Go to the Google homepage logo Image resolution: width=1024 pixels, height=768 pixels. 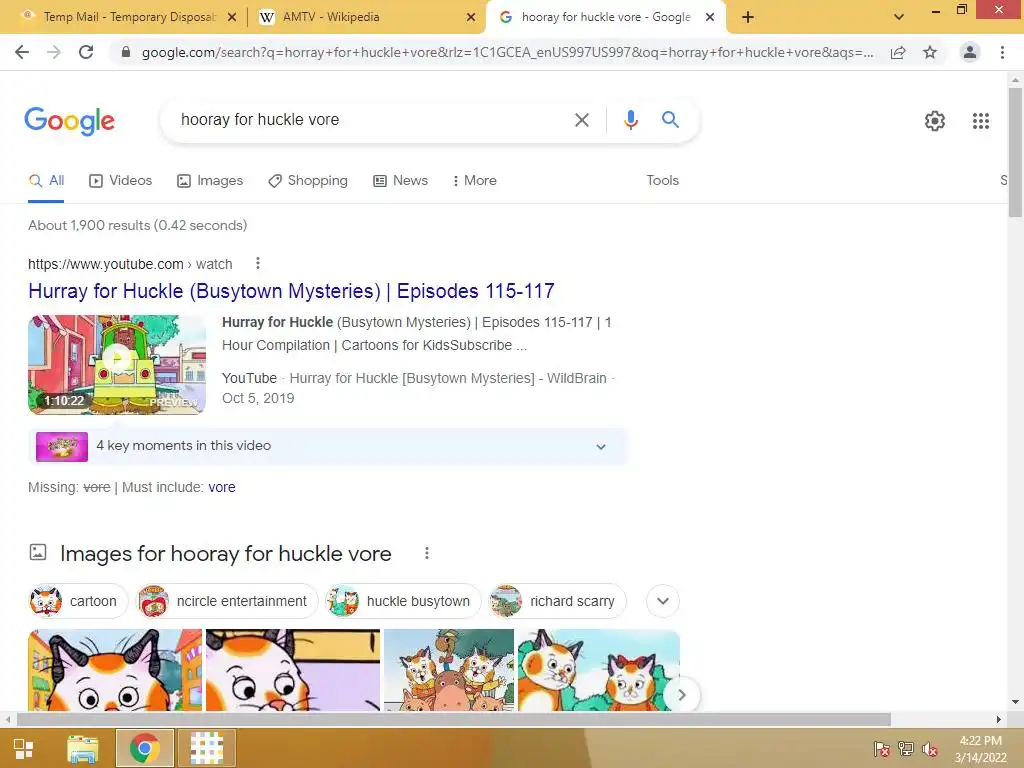pyautogui.click(x=69, y=121)
